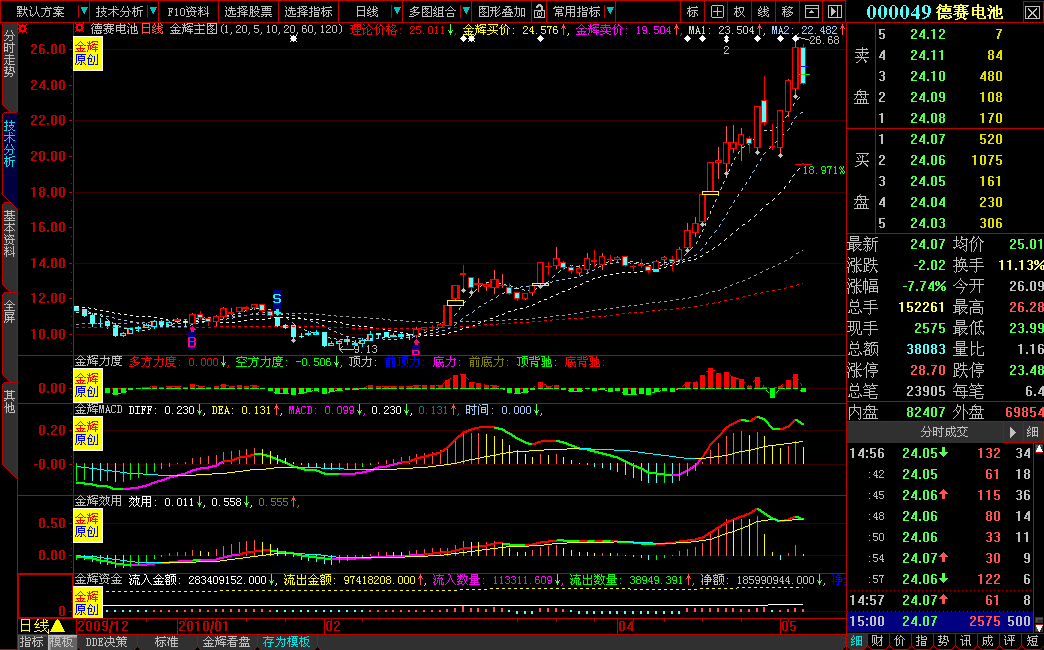Click the 移 (shift) toolbar button
Image resolution: width=1044 pixels, height=650 pixels.
[x=788, y=11]
